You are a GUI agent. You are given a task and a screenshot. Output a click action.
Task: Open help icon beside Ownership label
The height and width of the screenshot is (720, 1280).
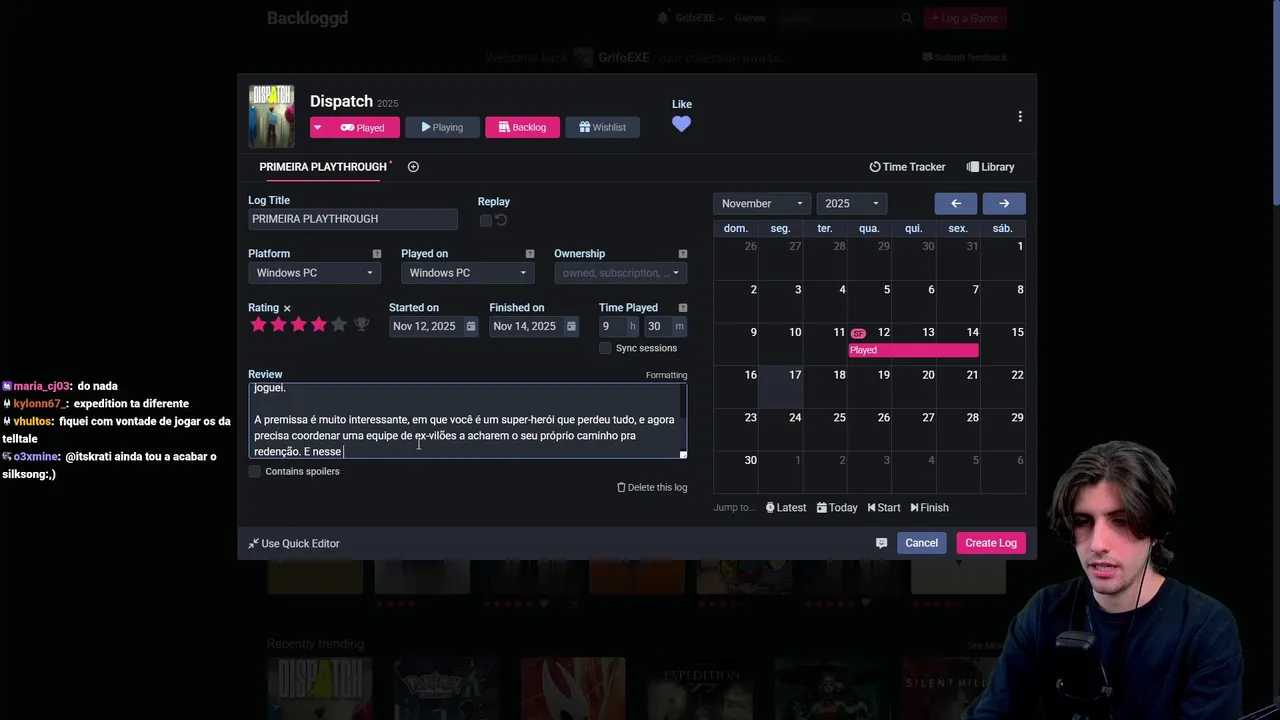click(x=683, y=254)
